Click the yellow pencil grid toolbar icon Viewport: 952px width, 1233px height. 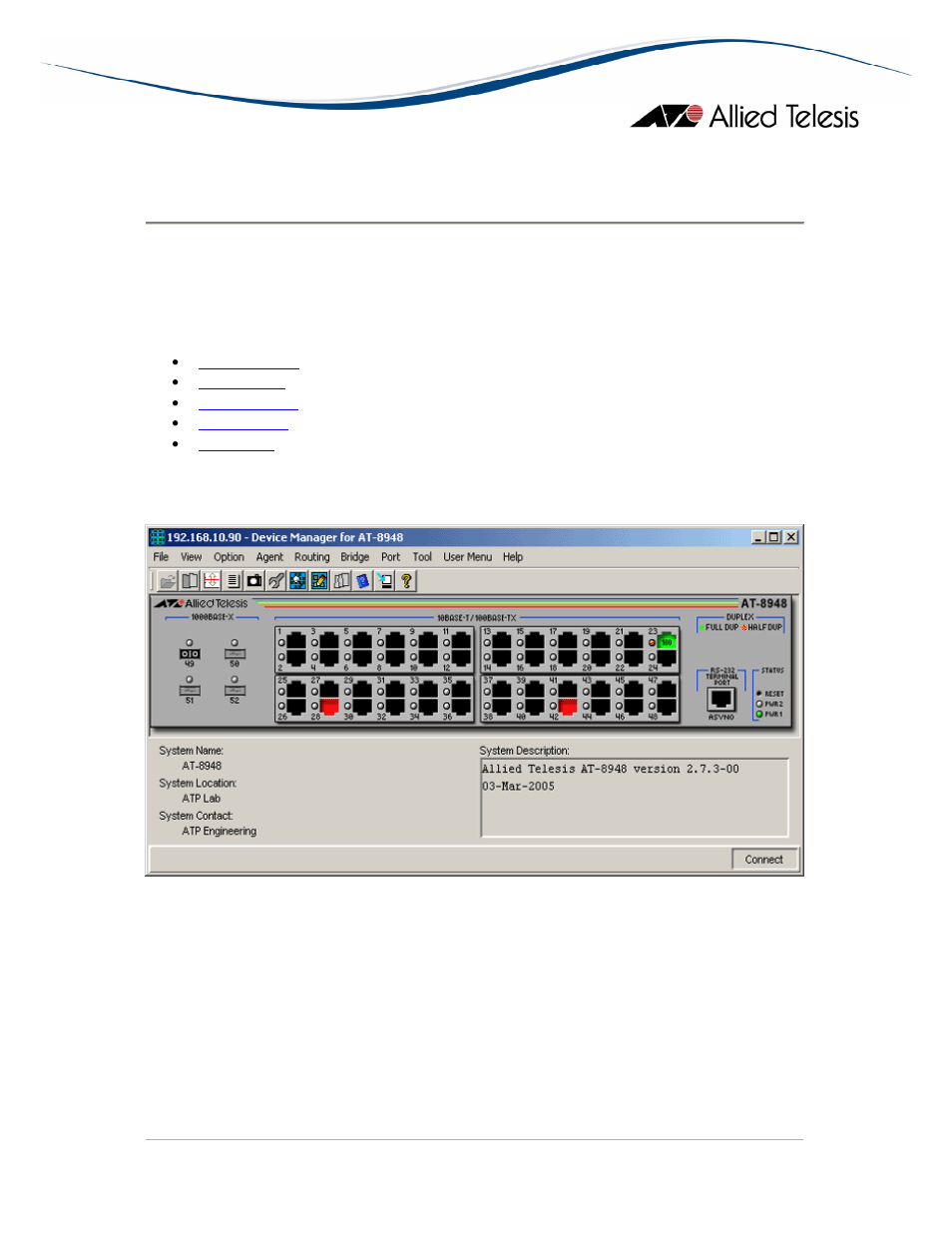[x=319, y=581]
